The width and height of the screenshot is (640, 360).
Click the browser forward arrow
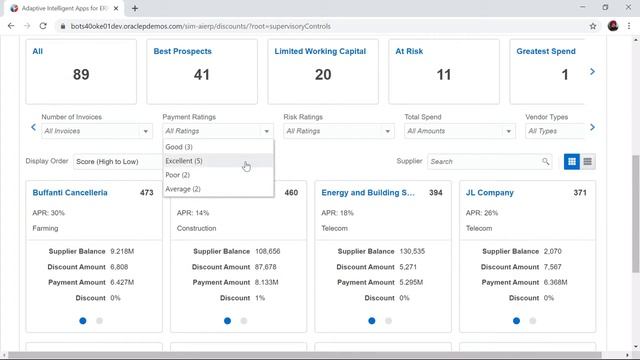tap(27, 26)
